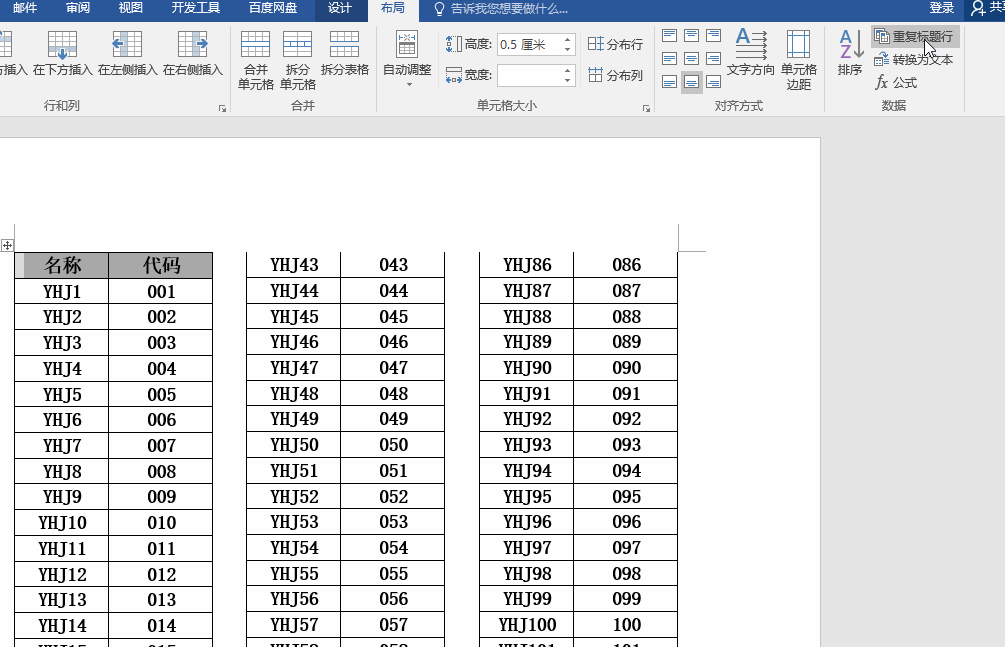This screenshot has width=1005, height=647.
Task: Insert row below with 在下方插入
Action: (x=62, y=54)
